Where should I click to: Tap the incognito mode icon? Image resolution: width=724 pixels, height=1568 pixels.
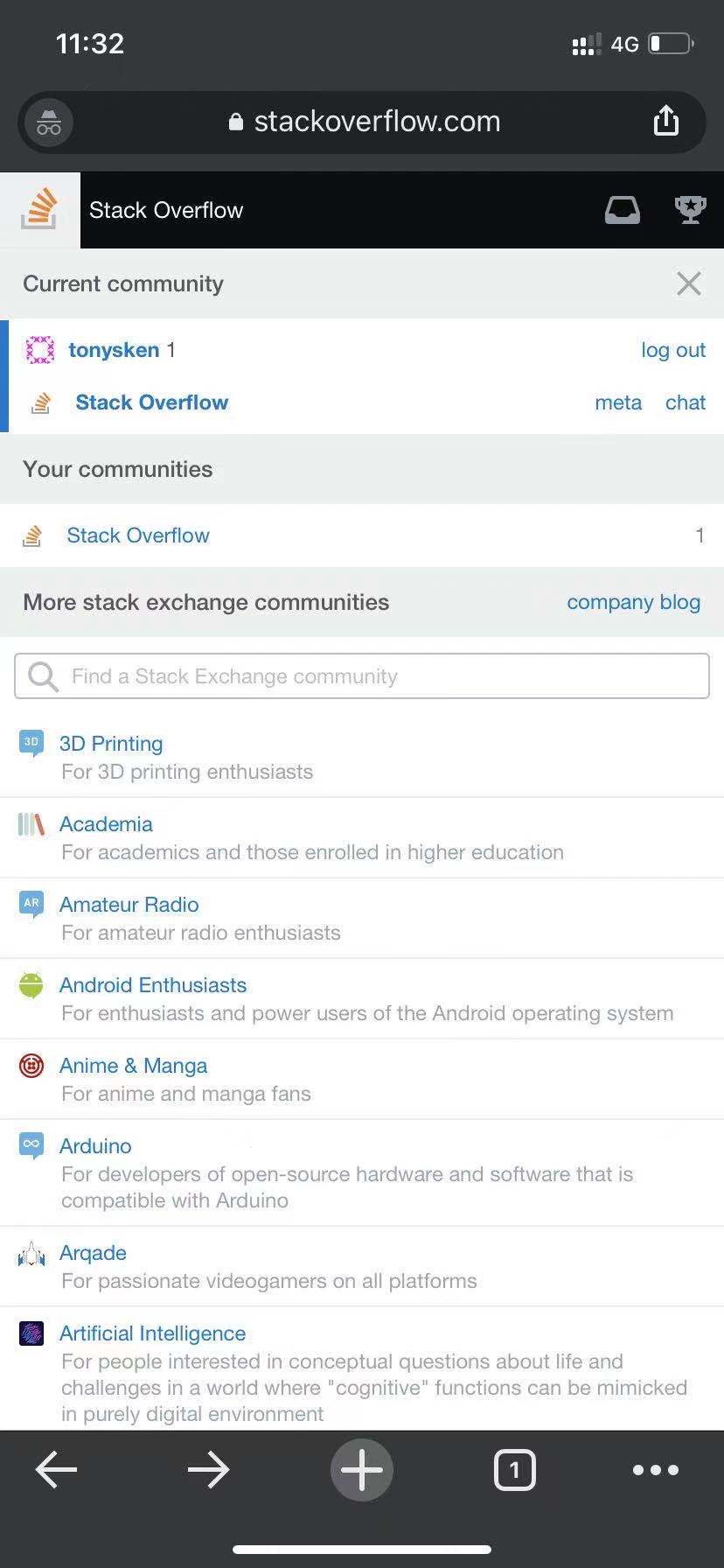coord(49,122)
